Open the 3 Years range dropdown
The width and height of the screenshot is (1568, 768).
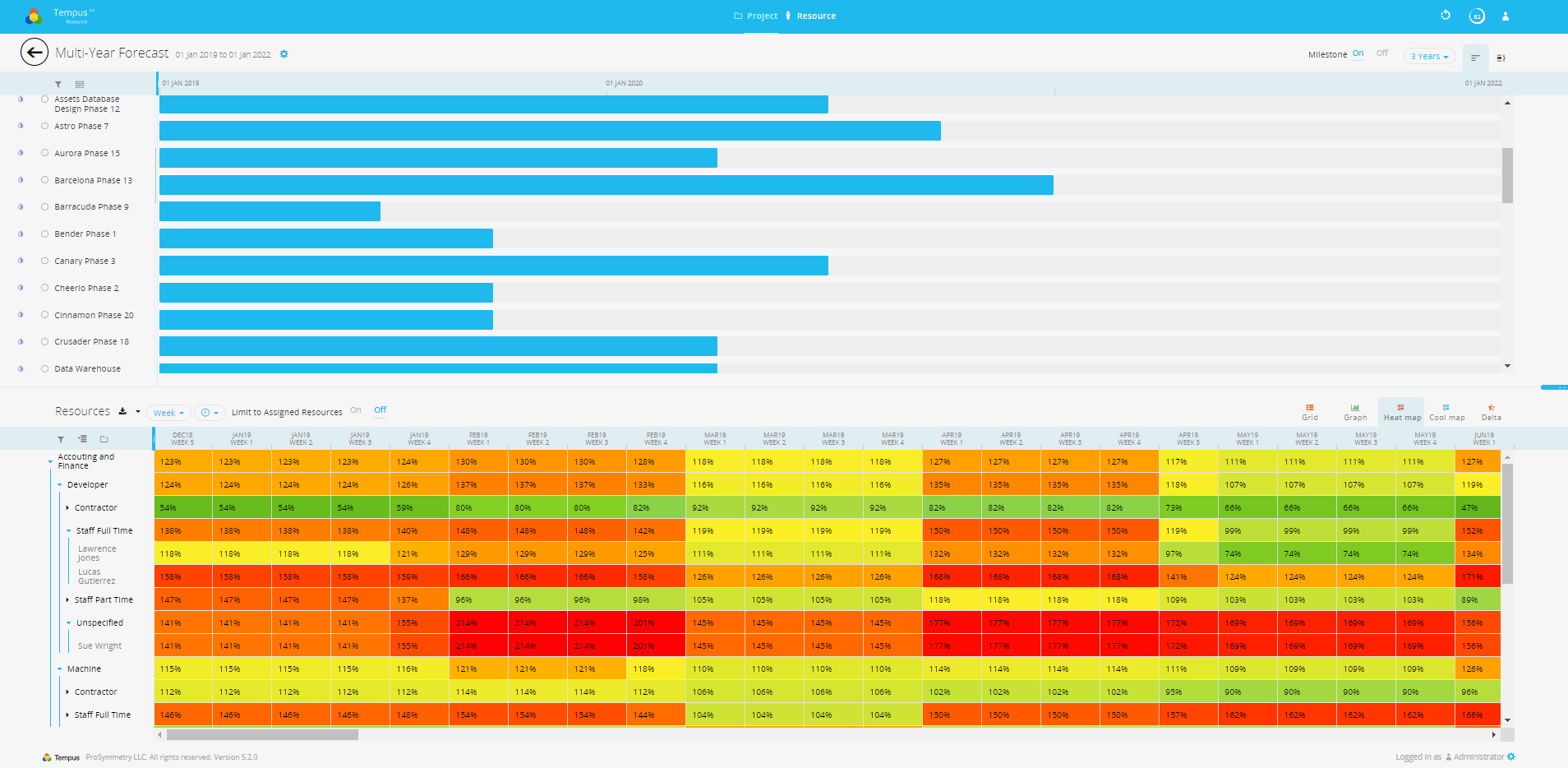[x=1429, y=56]
